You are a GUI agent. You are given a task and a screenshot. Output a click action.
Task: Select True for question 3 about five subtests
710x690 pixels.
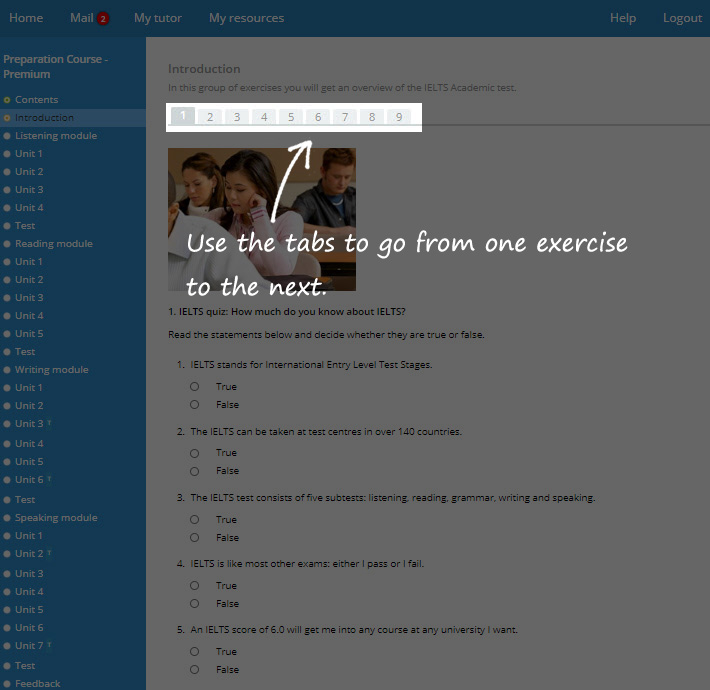click(x=194, y=520)
